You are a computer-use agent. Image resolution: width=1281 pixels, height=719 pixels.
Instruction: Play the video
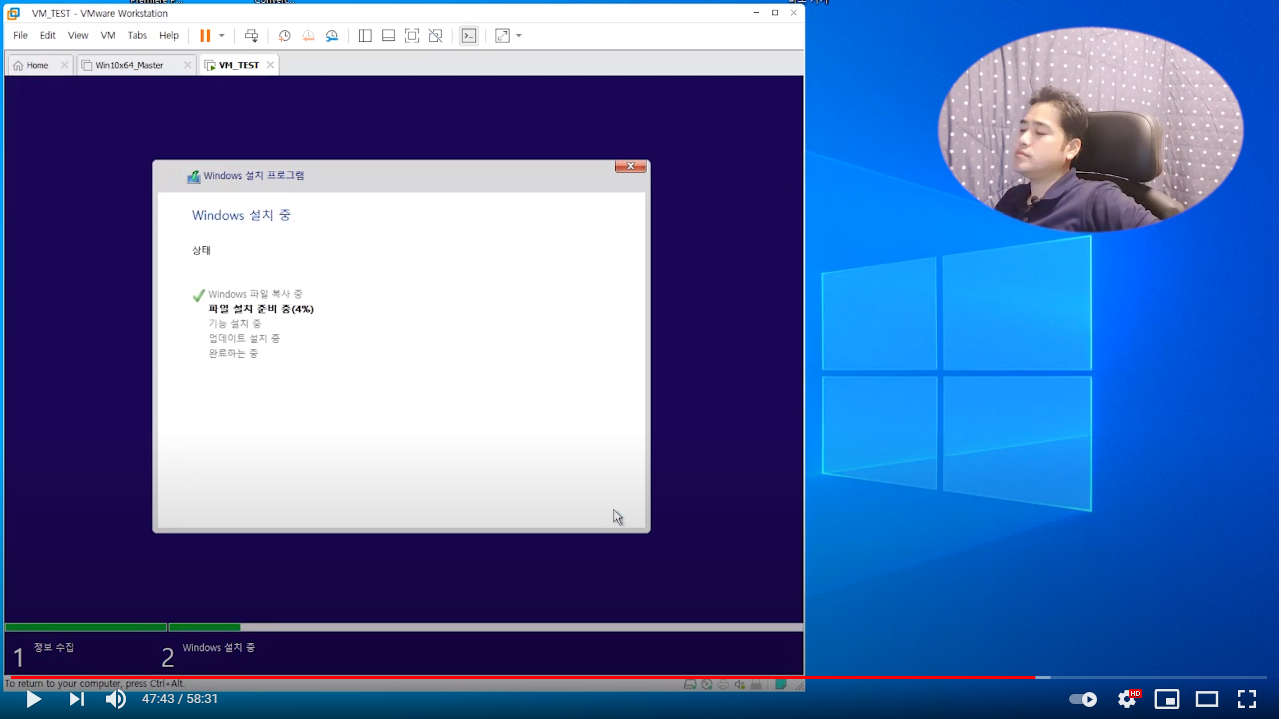33,699
